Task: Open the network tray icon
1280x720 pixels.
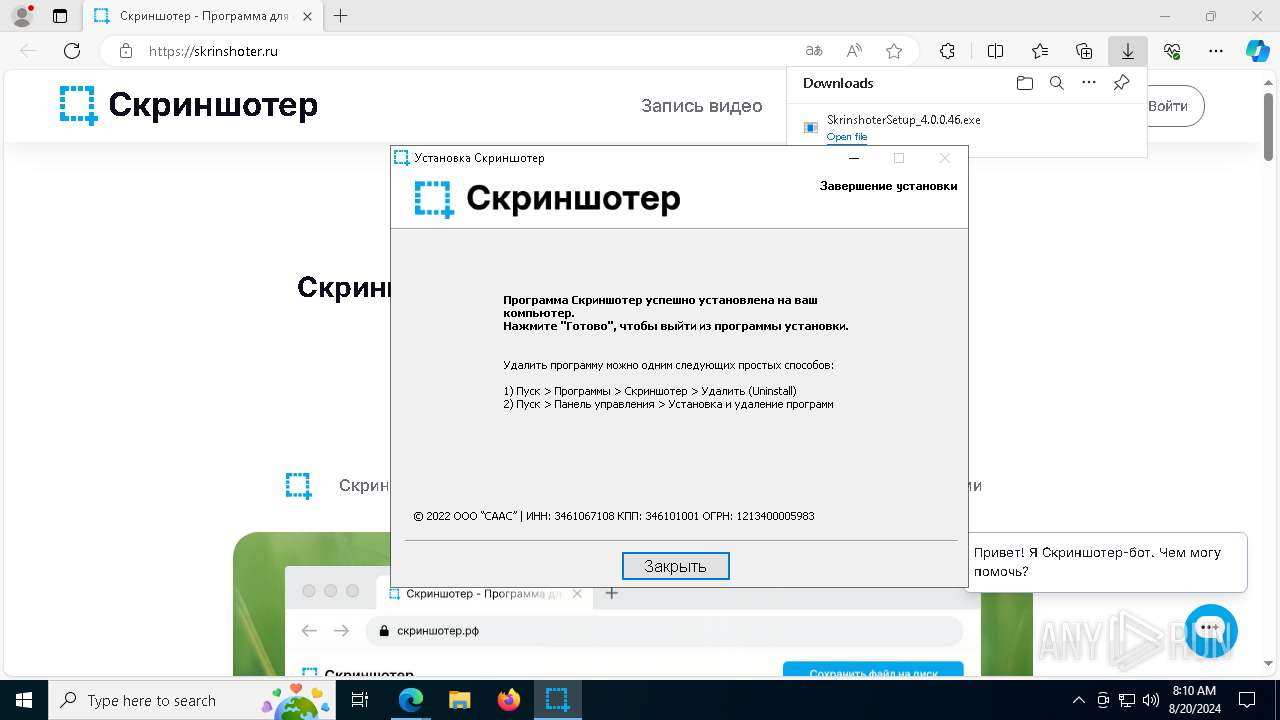Action: coord(1127,700)
